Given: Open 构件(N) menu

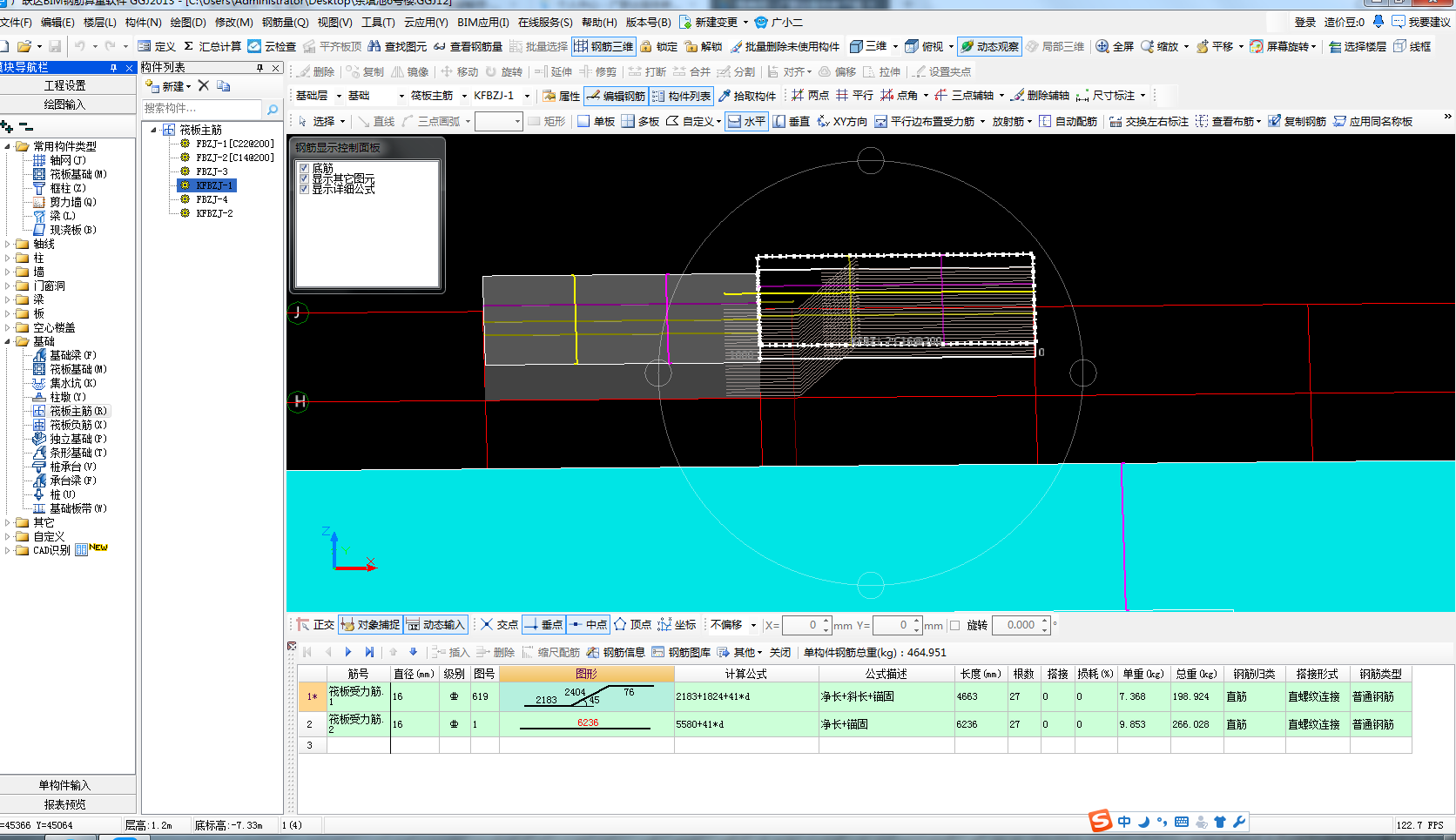Looking at the screenshot, I should (x=143, y=23).
